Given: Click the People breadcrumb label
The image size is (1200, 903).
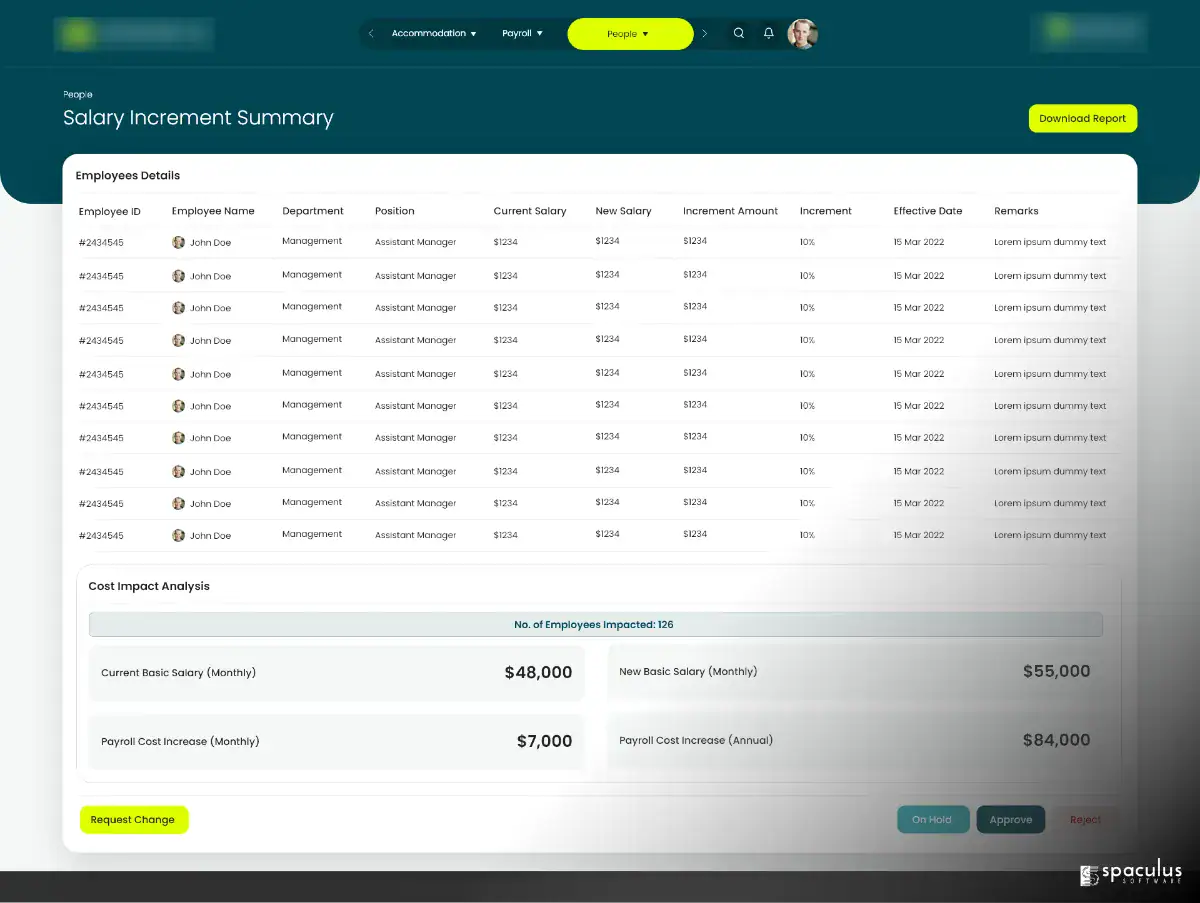Looking at the screenshot, I should [78, 95].
